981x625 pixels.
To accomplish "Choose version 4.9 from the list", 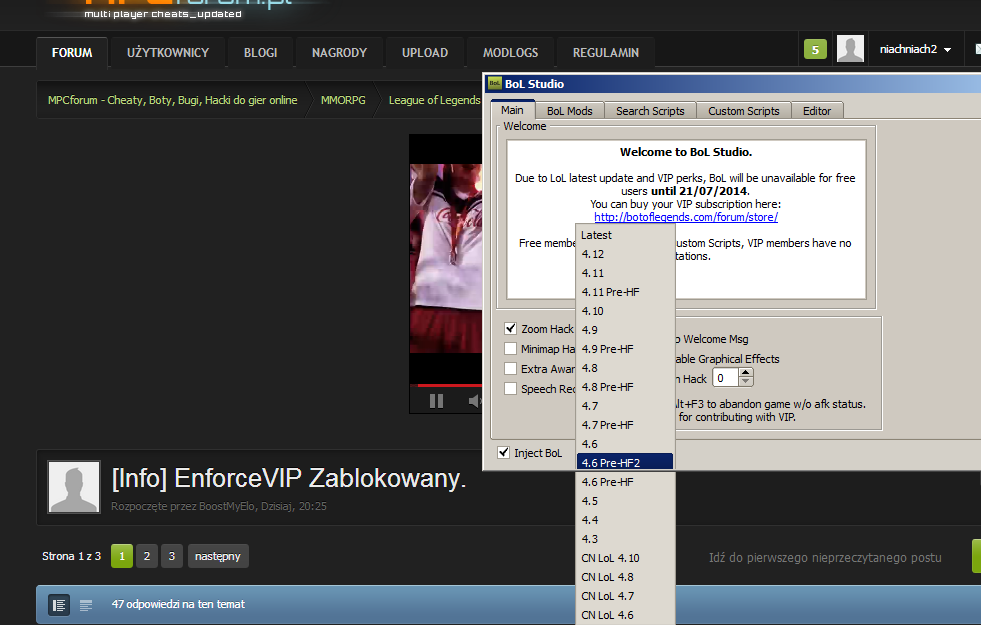I will pos(625,330).
